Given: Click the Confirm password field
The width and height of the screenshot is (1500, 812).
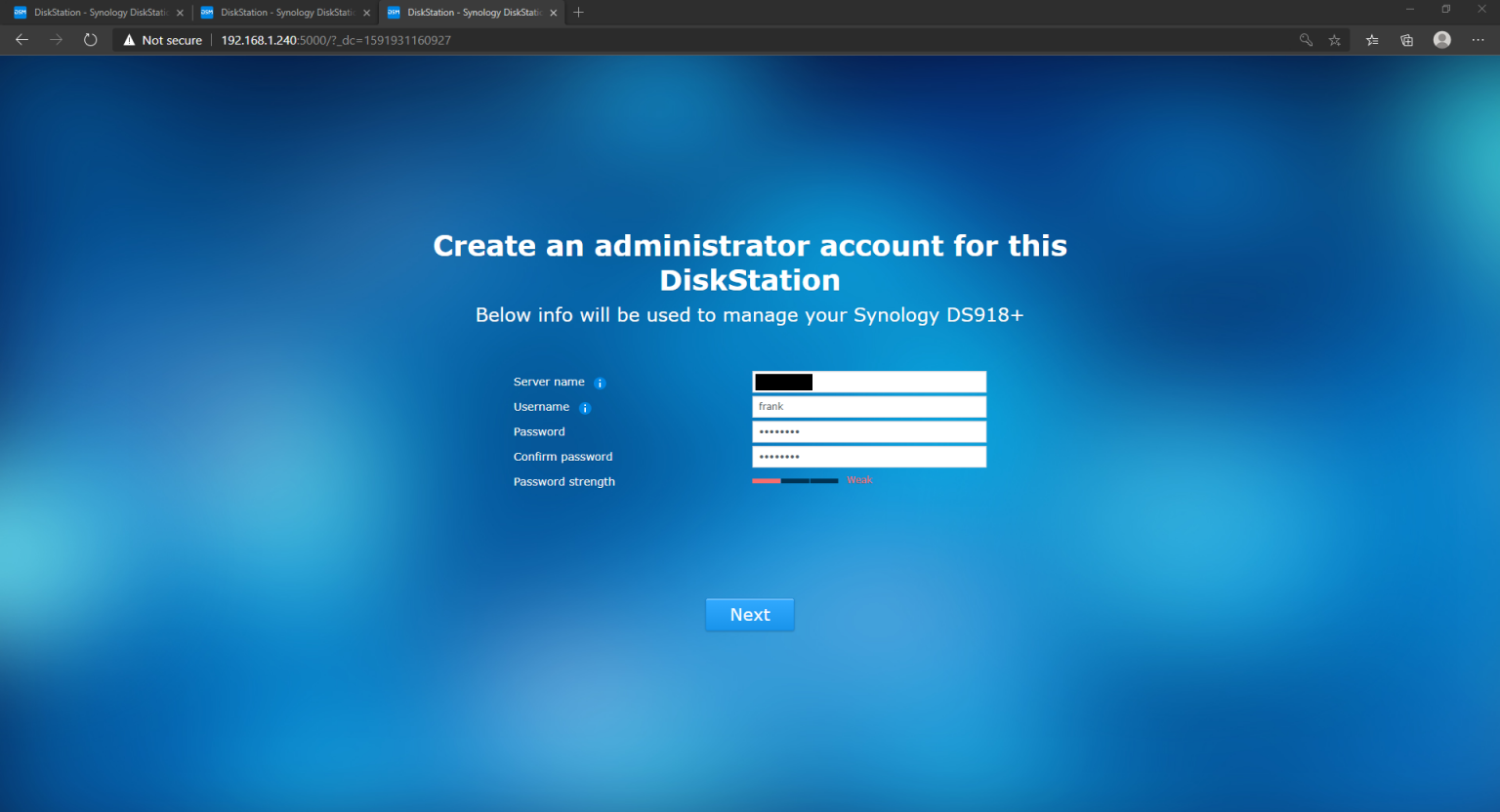Looking at the screenshot, I should pos(868,456).
